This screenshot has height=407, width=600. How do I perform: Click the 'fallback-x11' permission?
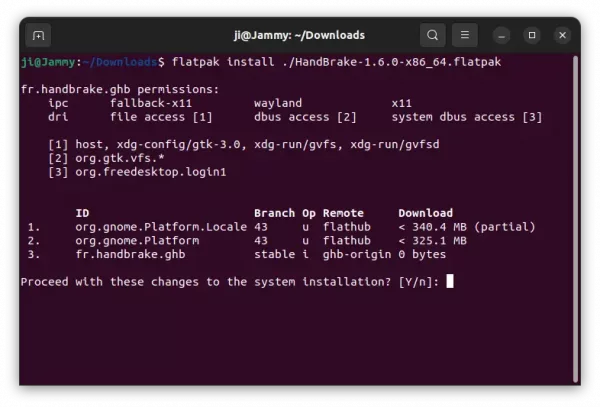click(x=151, y=103)
